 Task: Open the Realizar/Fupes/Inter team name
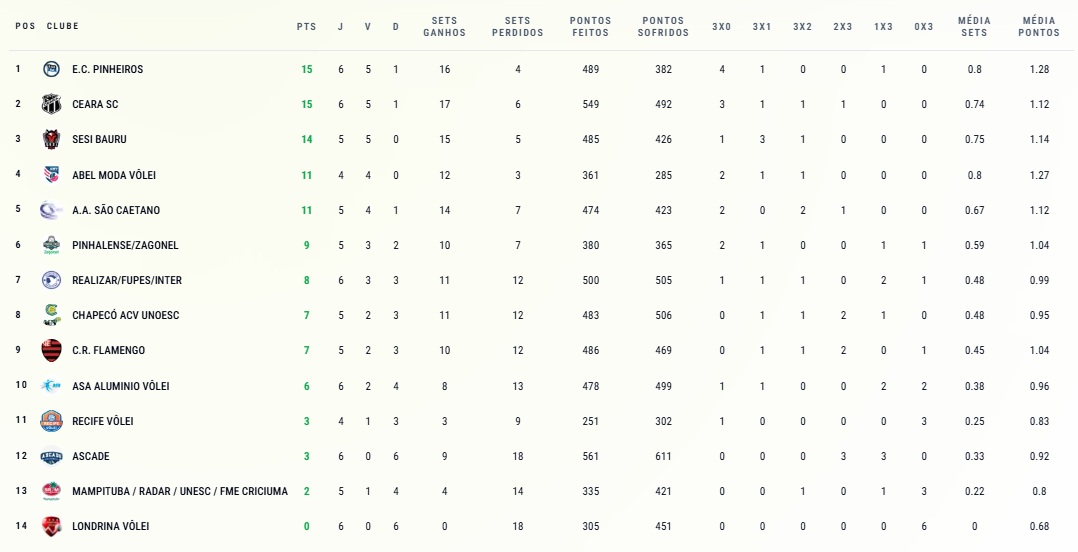point(127,280)
